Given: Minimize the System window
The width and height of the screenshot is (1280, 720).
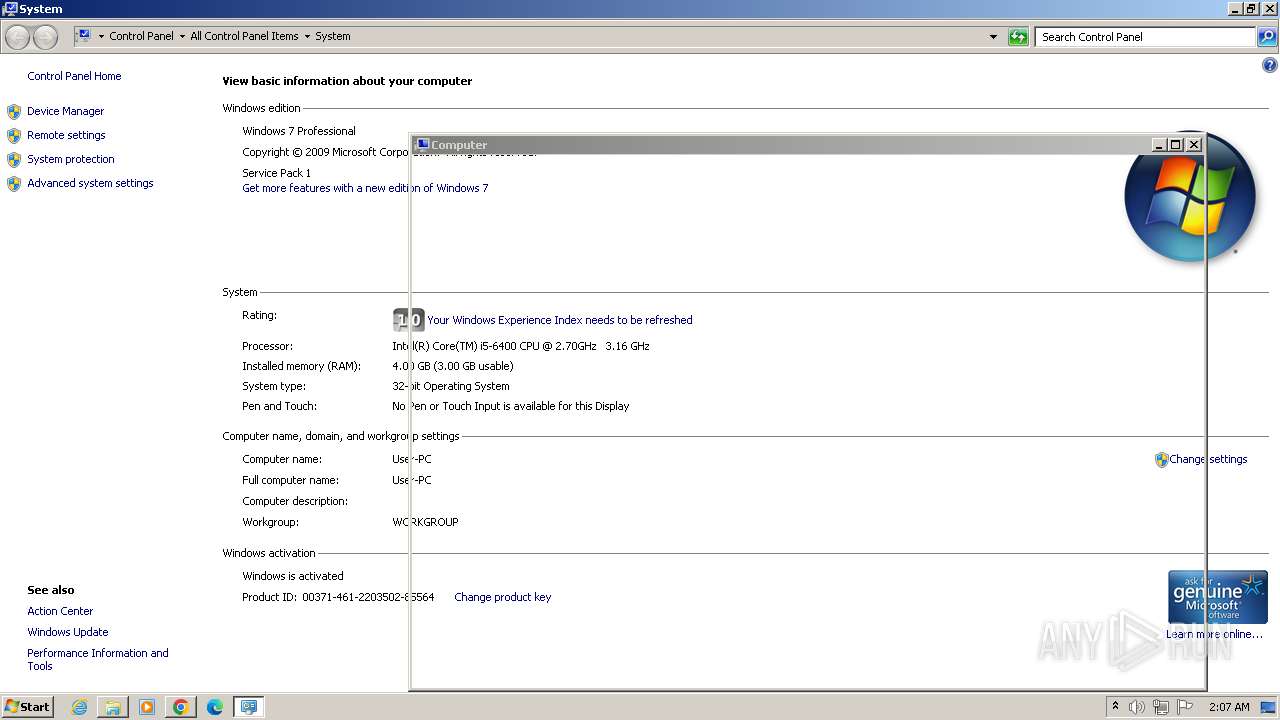Looking at the screenshot, I should click(1235, 9).
